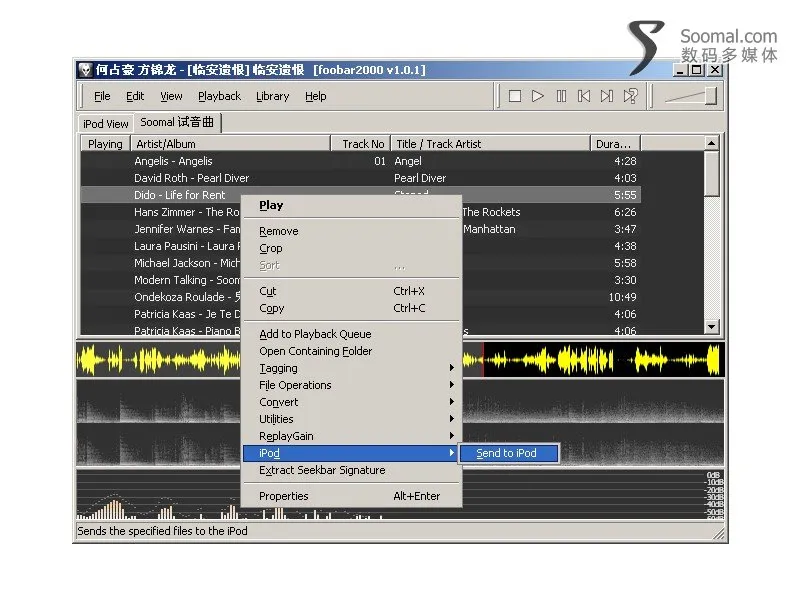The height and width of the screenshot is (600, 800).
Task: Click the Stop playback button
Action: pos(515,96)
